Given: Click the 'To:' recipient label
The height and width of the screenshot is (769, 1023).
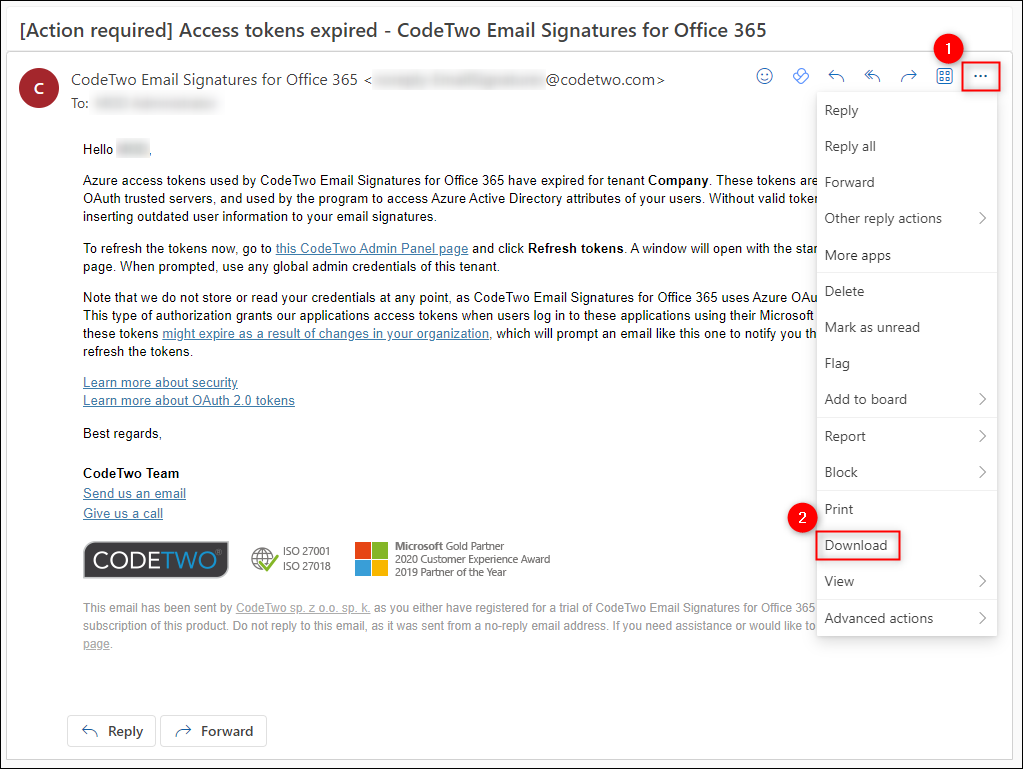Looking at the screenshot, I should point(80,104).
